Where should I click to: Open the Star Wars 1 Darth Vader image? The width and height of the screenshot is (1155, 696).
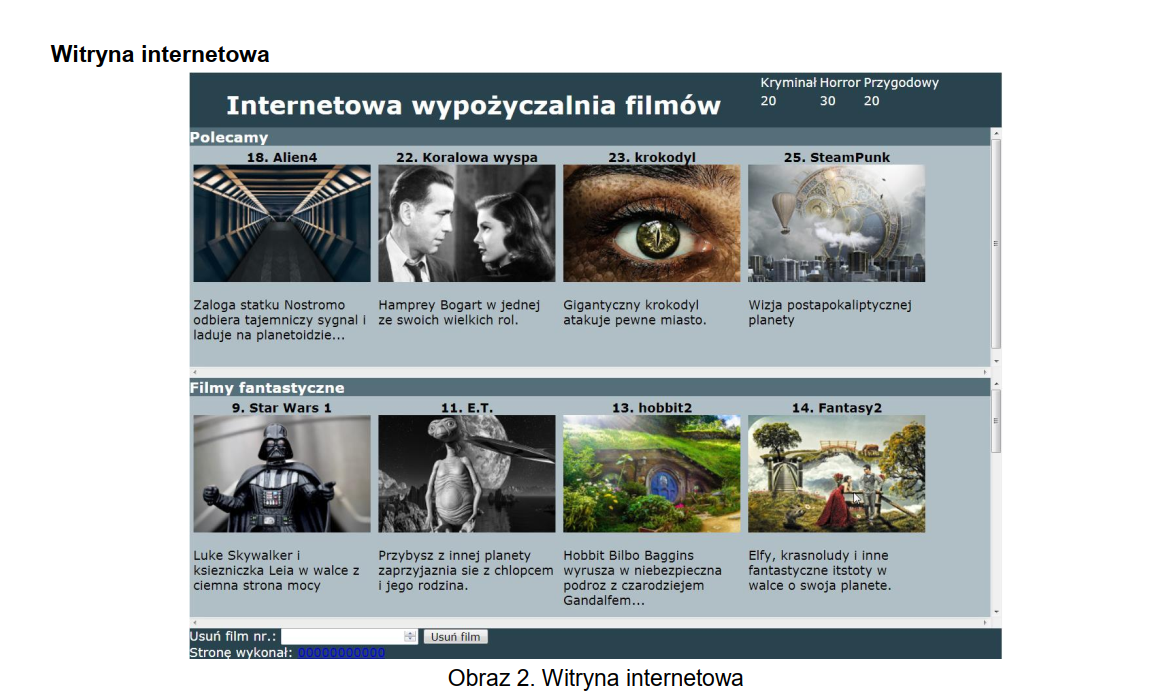281,473
